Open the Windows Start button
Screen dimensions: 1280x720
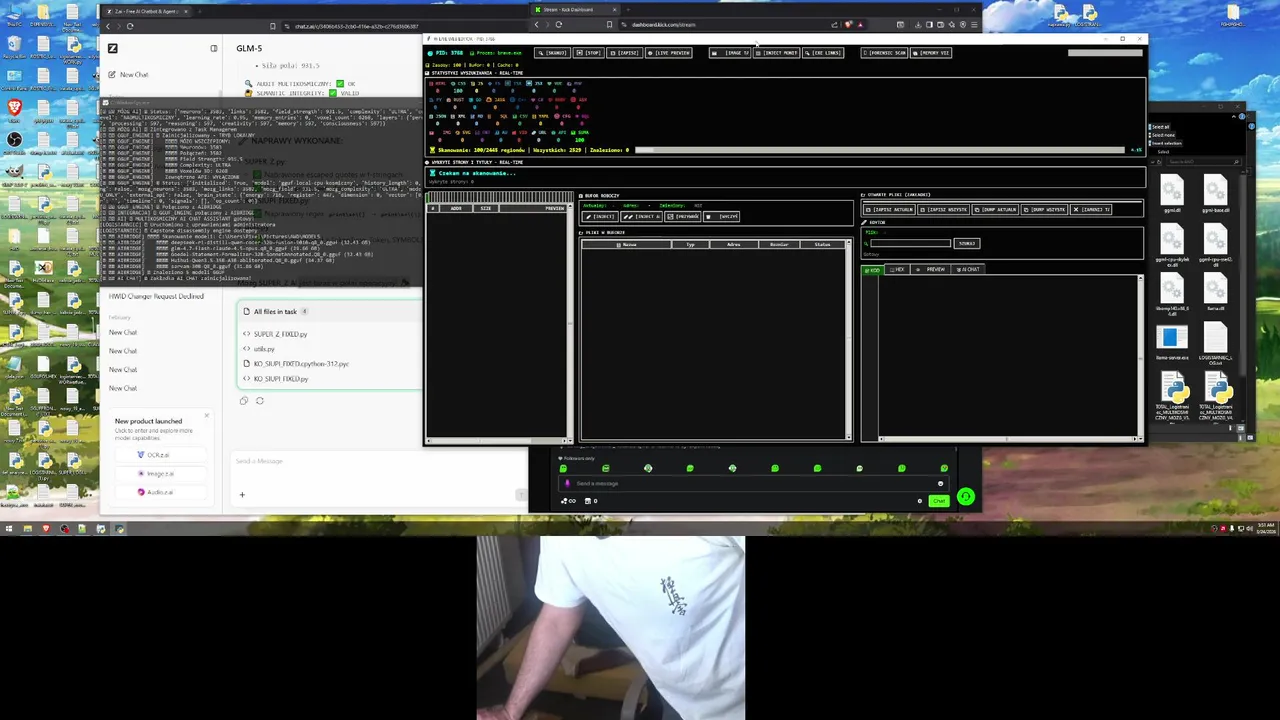tap(8, 529)
